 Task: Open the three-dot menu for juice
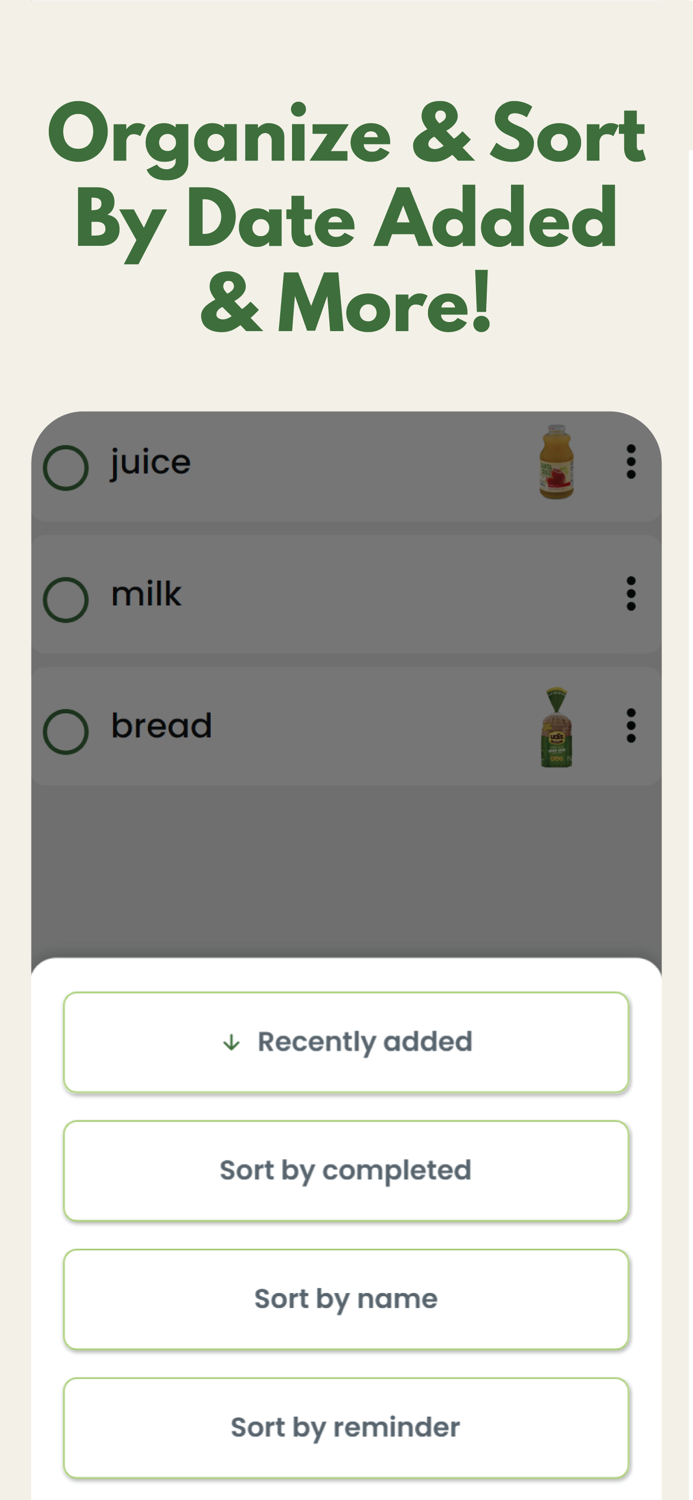click(x=631, y=461)
